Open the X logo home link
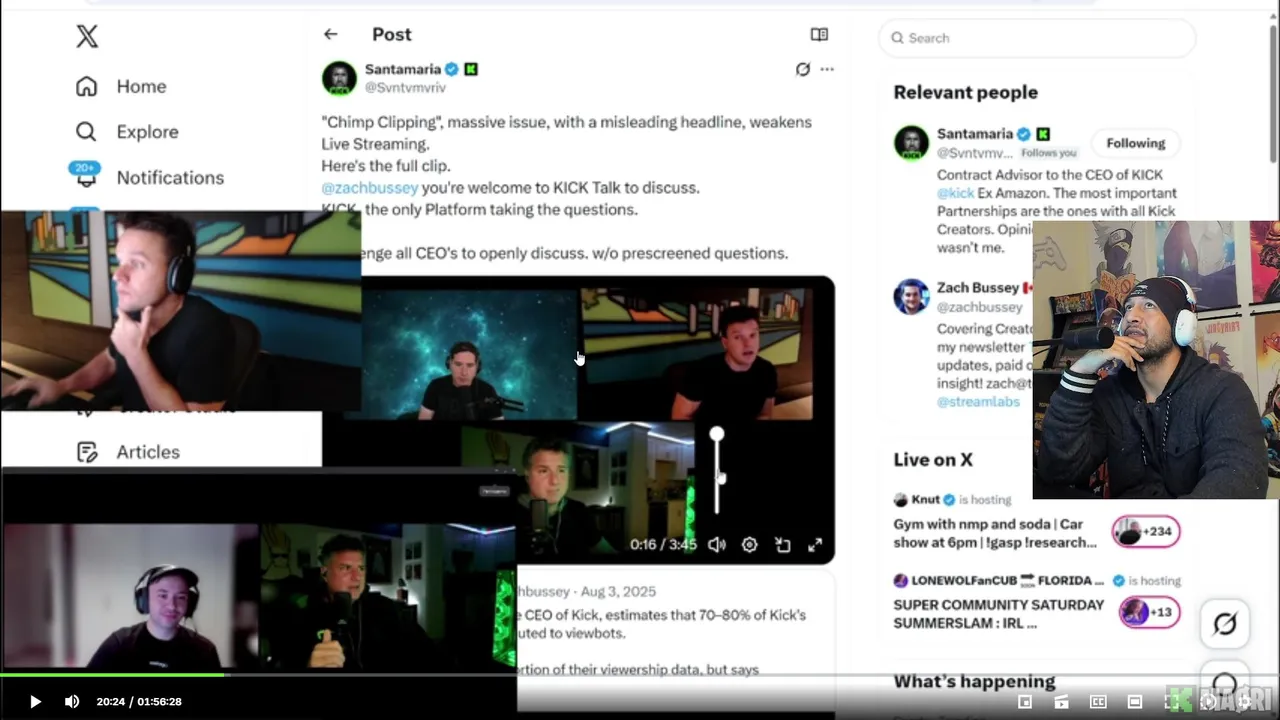 (87, 37)
